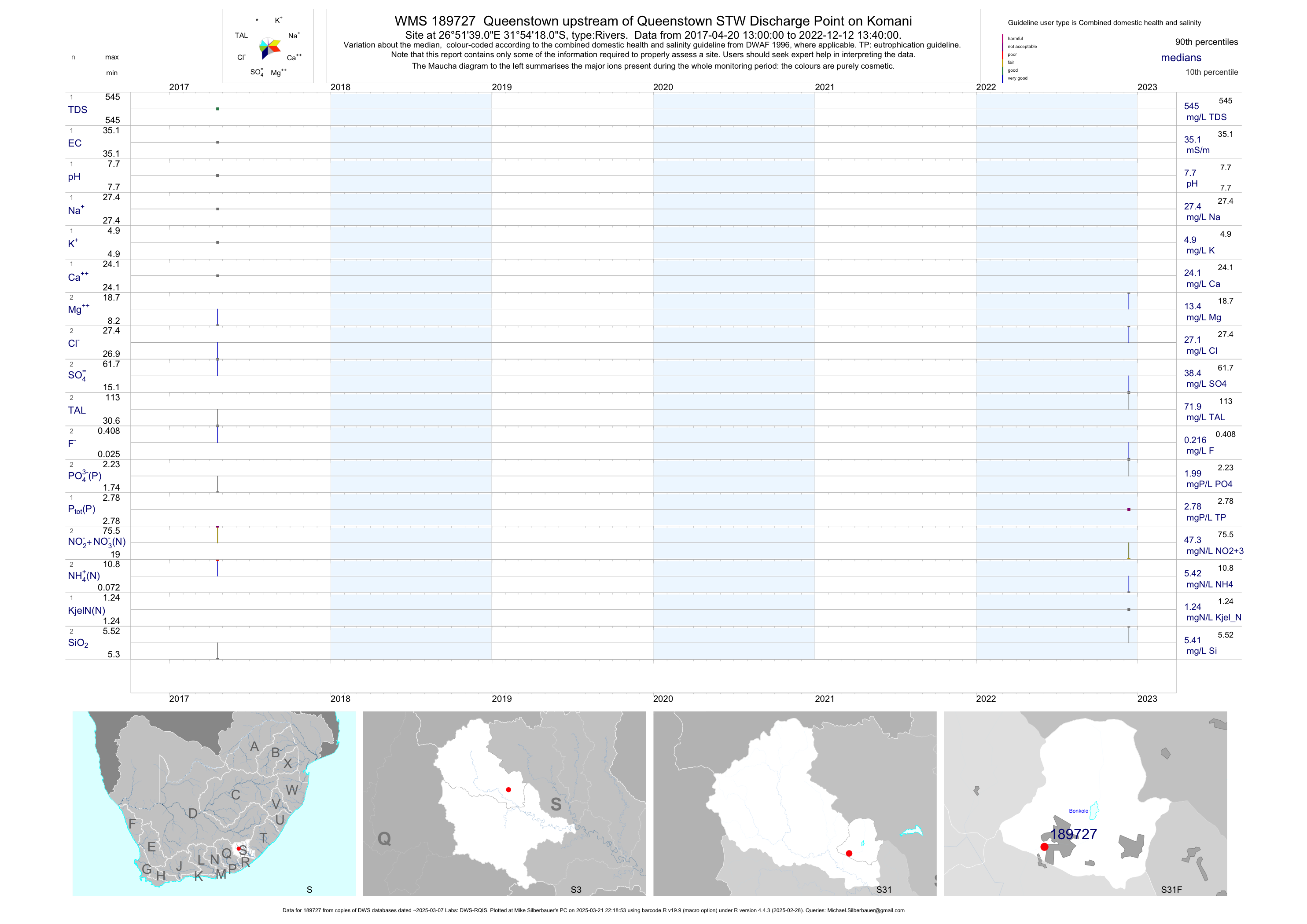Viewport: 1307px width, 924px height.
Task: Click the red dot on South Africa map
Action: coord(239,848)
